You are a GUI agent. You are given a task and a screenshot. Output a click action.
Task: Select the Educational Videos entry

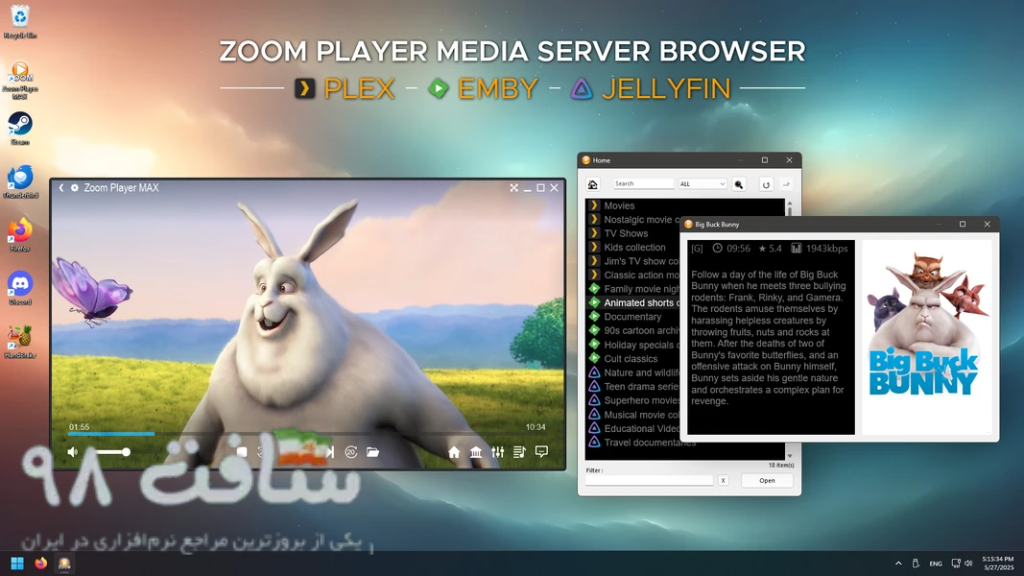(x=633, y=428)
